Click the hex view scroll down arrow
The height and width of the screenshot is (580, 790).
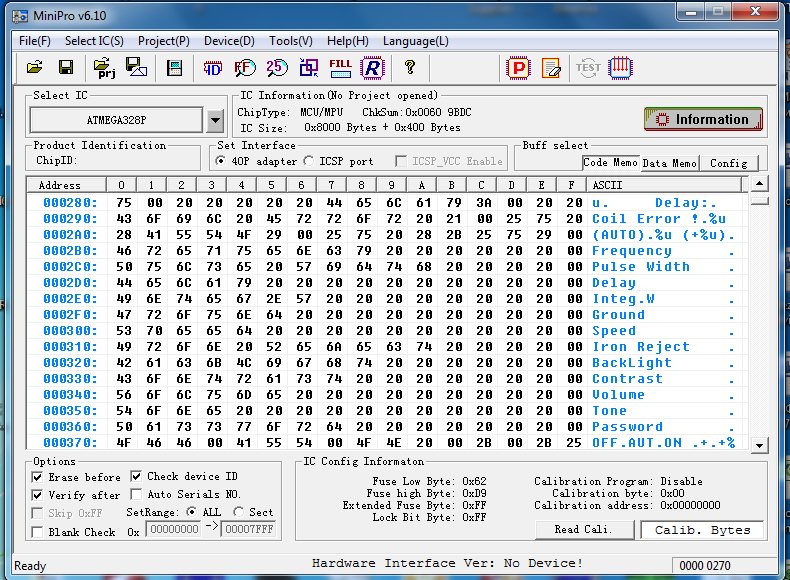[759, 445]
